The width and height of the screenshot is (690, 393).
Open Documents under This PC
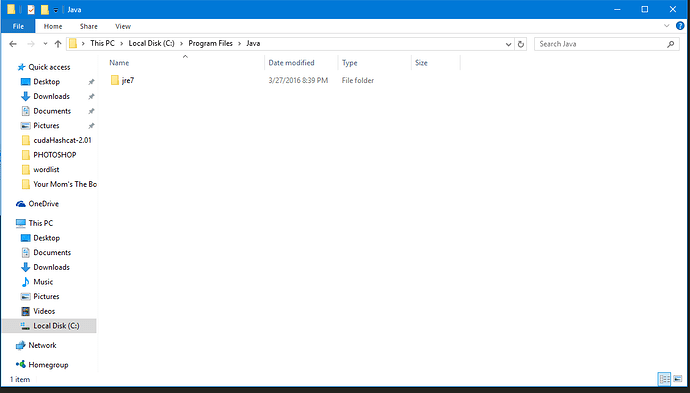[52, 253]
